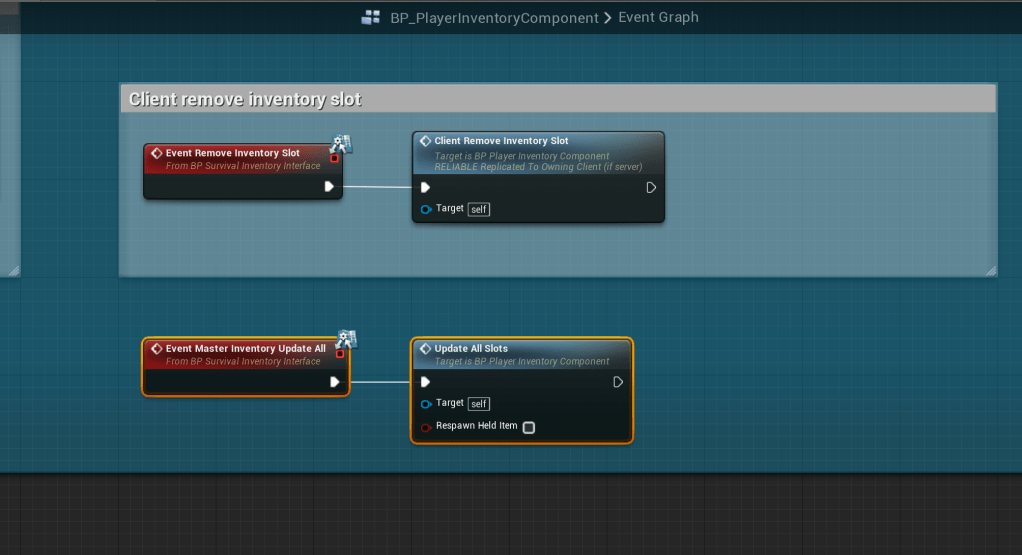Click the exec output pin on Event Master Inventory Update All
Viewport: 1022px width, 555px height.
pos(335,382)
